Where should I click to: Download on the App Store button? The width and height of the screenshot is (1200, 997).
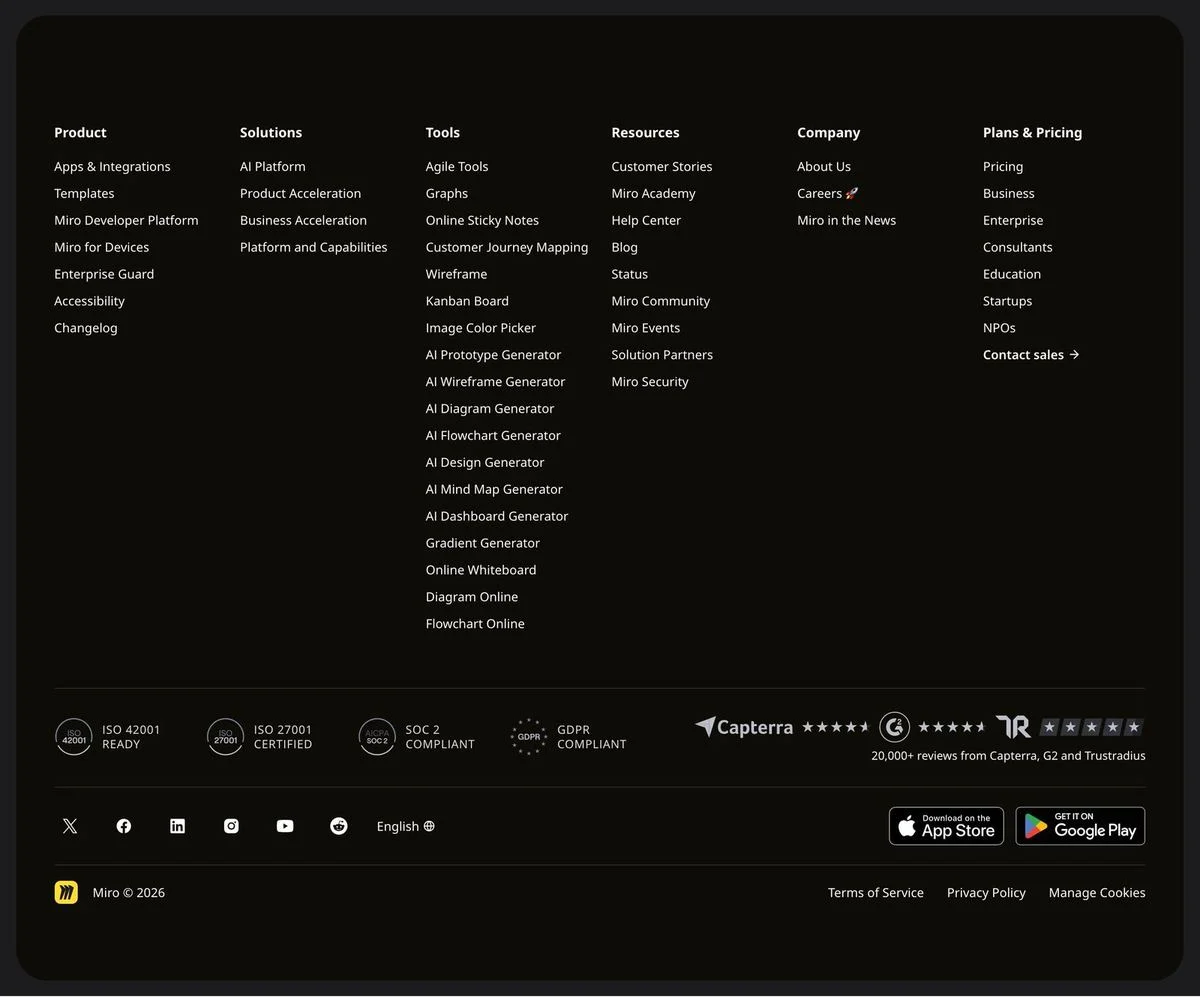point(946,826)
